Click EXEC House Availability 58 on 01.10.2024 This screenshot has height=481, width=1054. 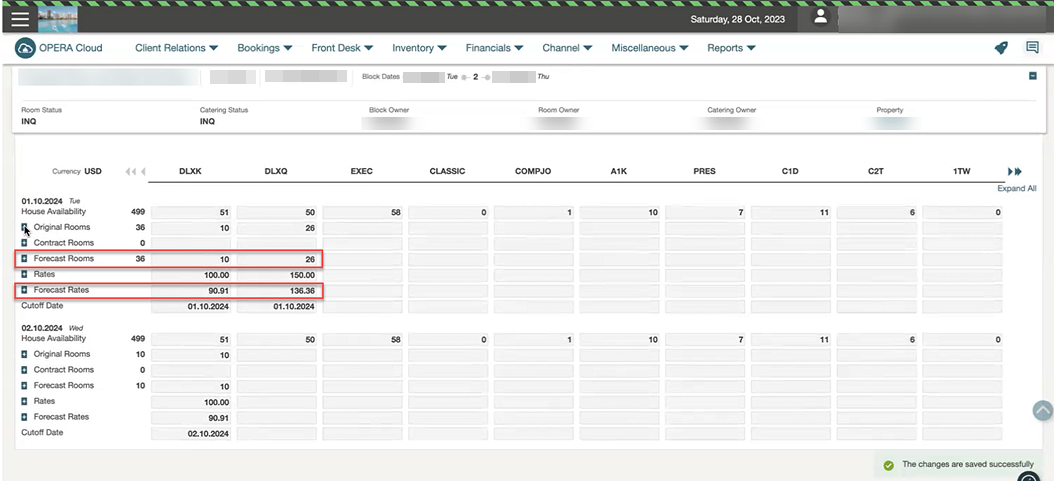362,212
